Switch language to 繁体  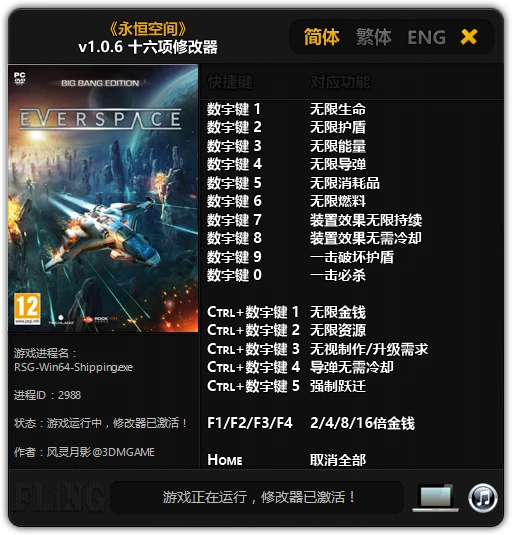pos(374,37)
